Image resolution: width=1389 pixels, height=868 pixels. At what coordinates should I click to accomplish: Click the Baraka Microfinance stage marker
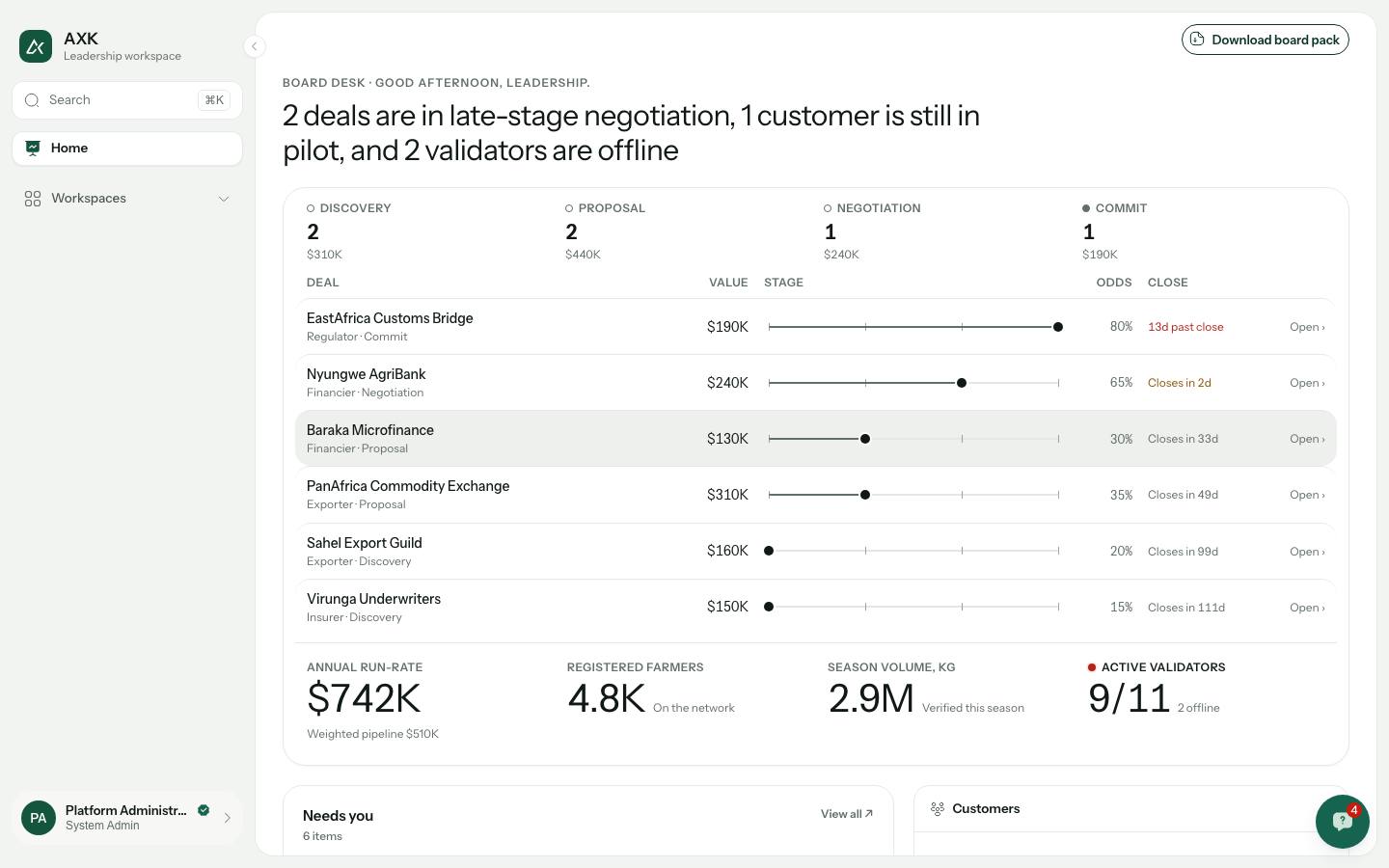(x=865, y=439)
